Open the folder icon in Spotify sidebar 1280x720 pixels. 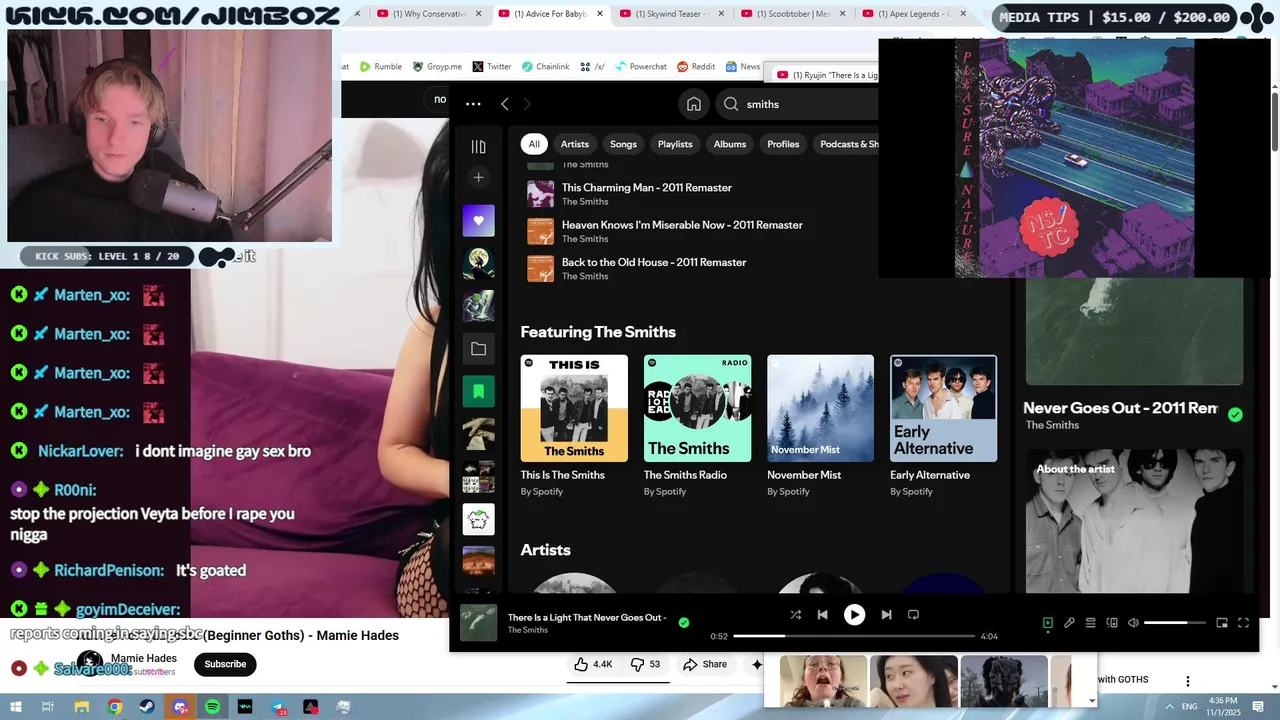pos(478,349)
